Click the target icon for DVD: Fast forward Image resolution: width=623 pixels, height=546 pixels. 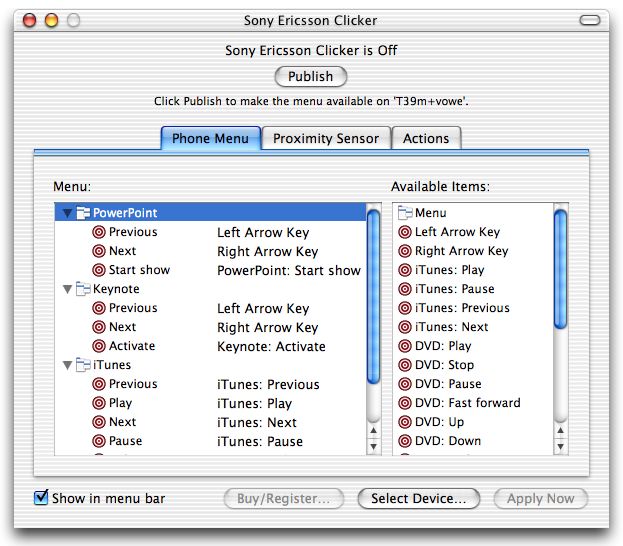[405, 403]
